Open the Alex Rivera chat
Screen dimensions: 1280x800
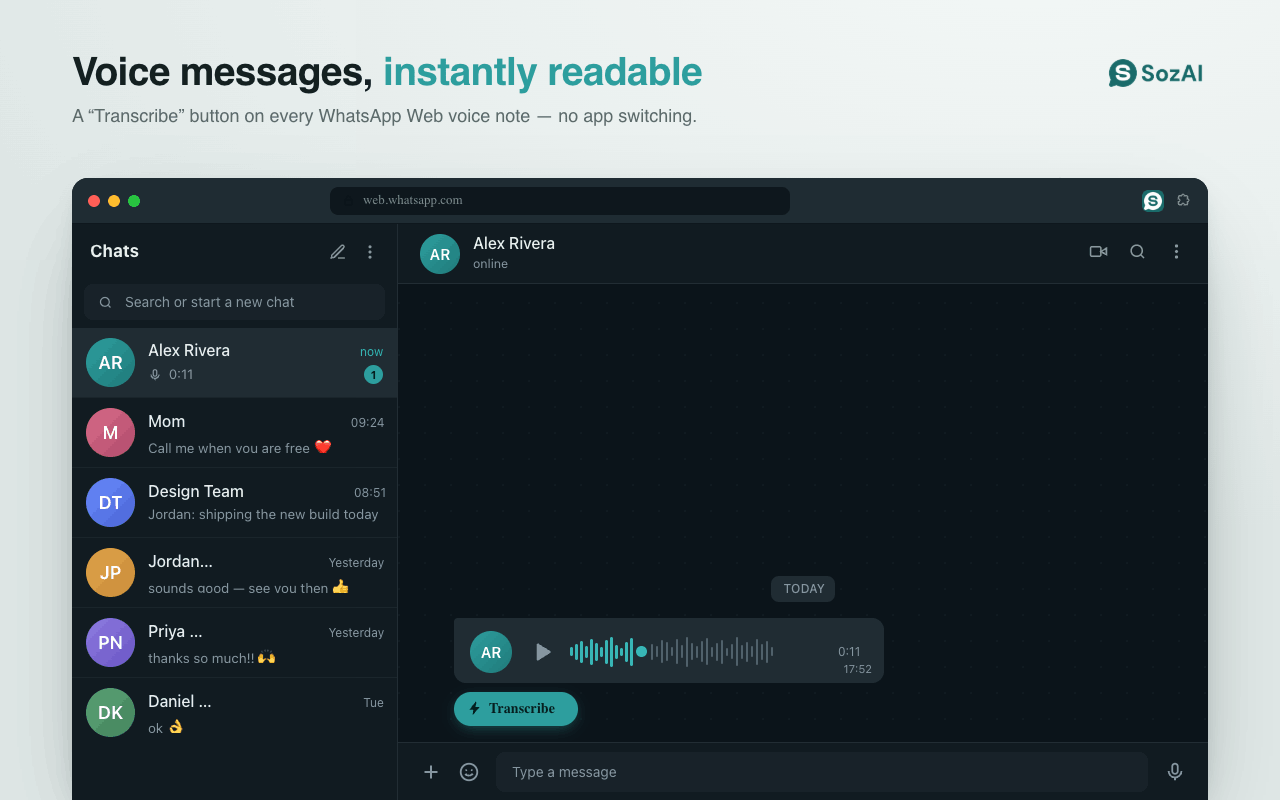235,363
